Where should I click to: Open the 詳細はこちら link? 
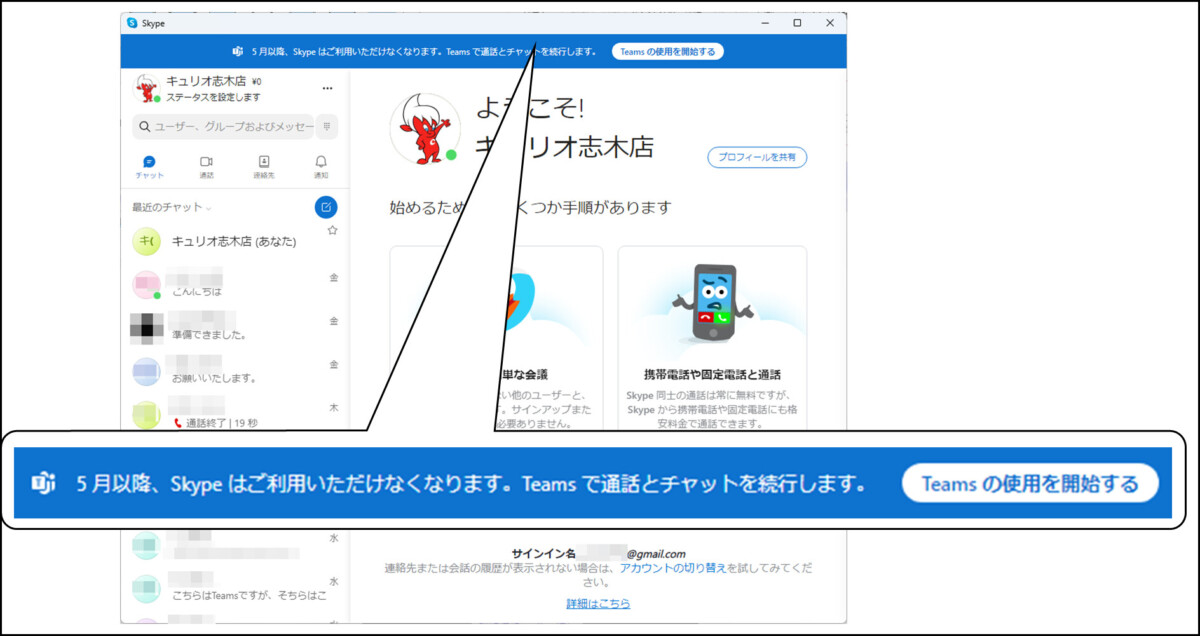(598, 604)
